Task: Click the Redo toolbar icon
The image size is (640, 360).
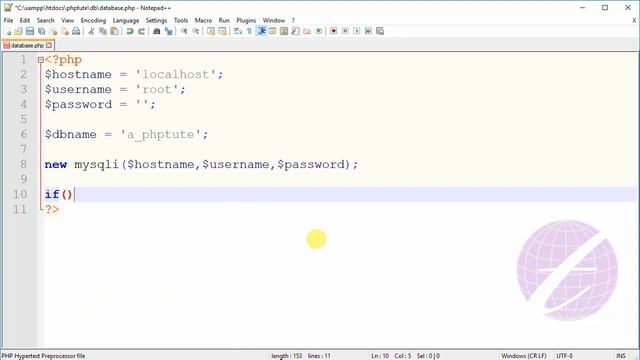Action: pos(142,31)
